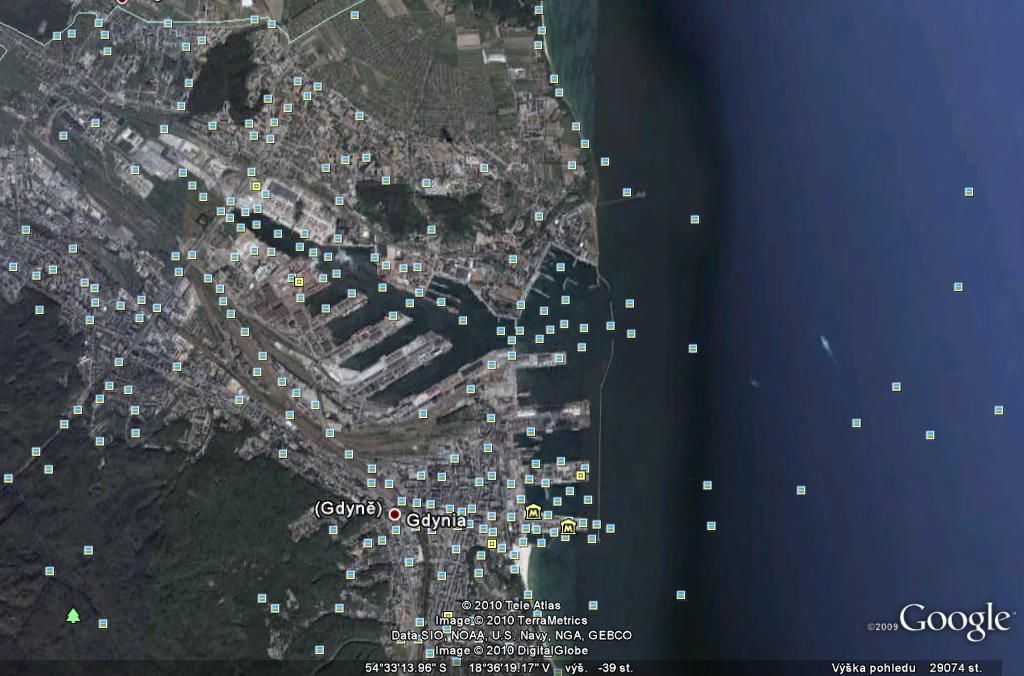This screenshot has width=1024, height=676.
Task: Click the longitude readout 18°36'19.17" V
Action: pos(509,668)
